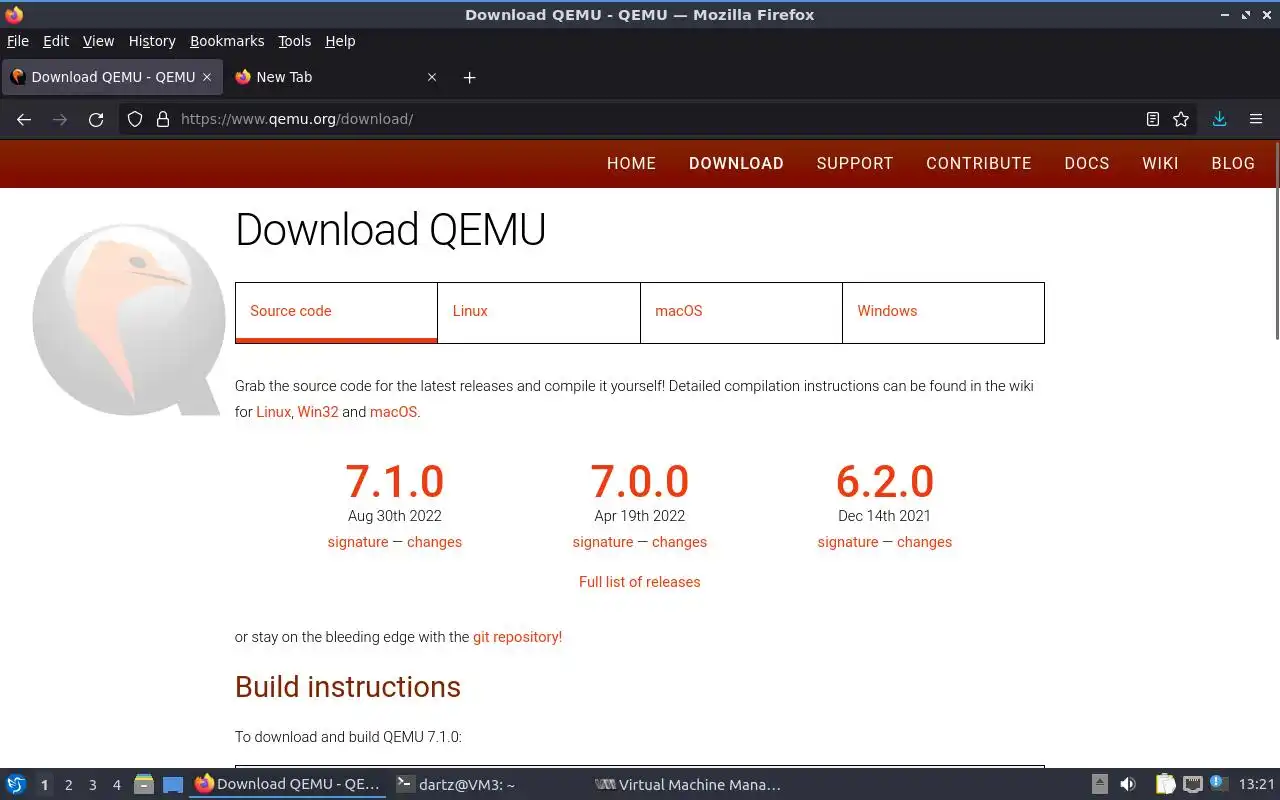Open the History menu
The image size is (1280, 800).
tap(152, 41)
